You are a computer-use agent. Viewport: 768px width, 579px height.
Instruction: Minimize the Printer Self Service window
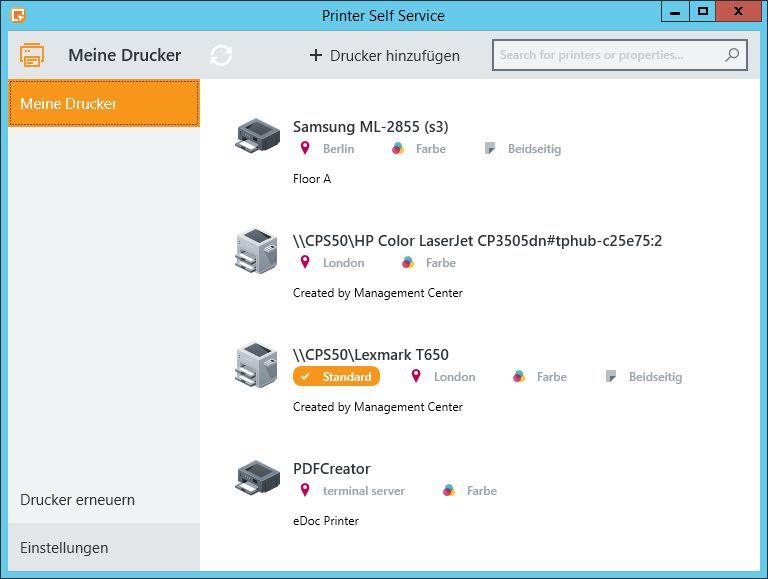675,11
